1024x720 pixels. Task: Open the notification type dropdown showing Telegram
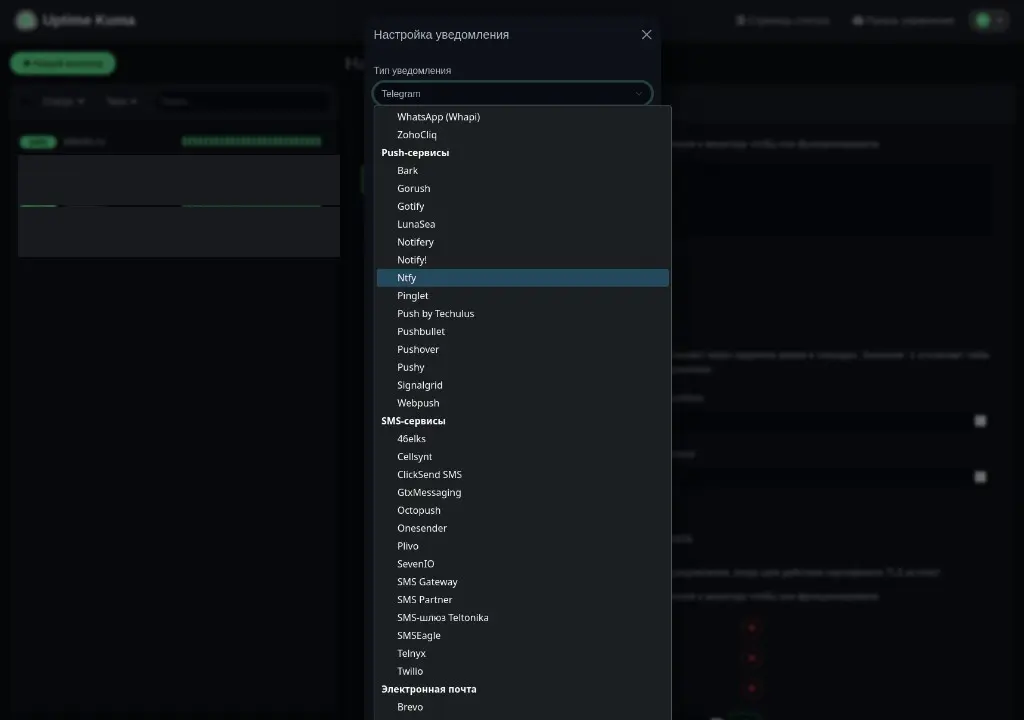pyautogui.click(x=513, y=93)
